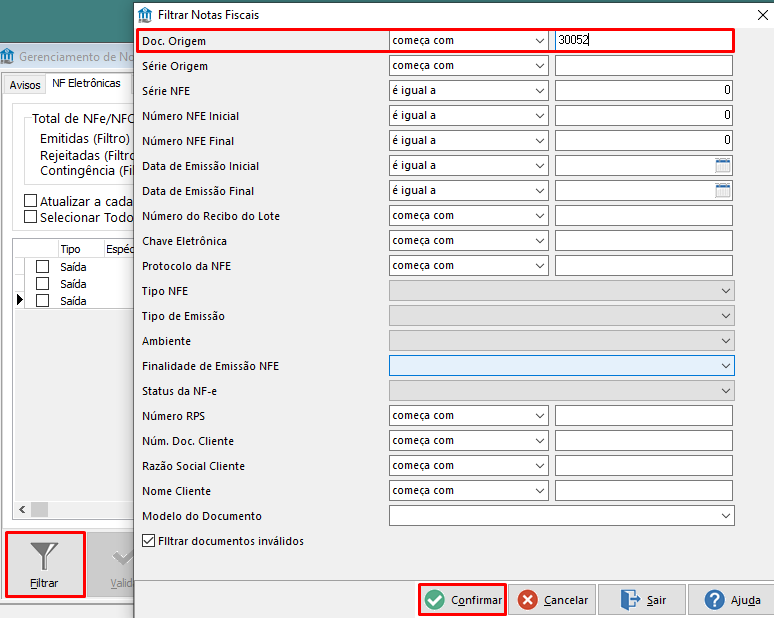This screenshot has height=618, width=774.
Task: Open Razão Social Cliente operator dropdown
Action: 540,465
